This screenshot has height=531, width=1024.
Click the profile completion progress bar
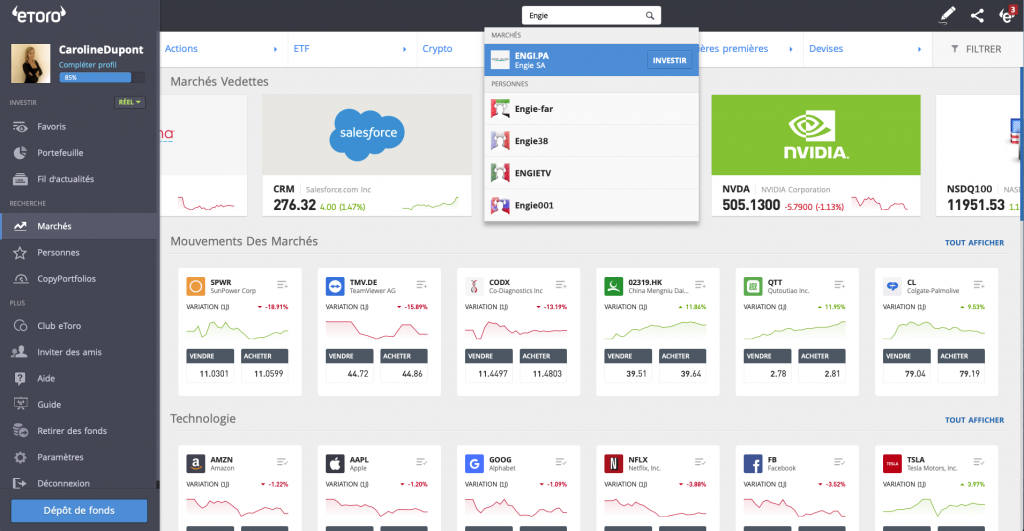point(102,77)
